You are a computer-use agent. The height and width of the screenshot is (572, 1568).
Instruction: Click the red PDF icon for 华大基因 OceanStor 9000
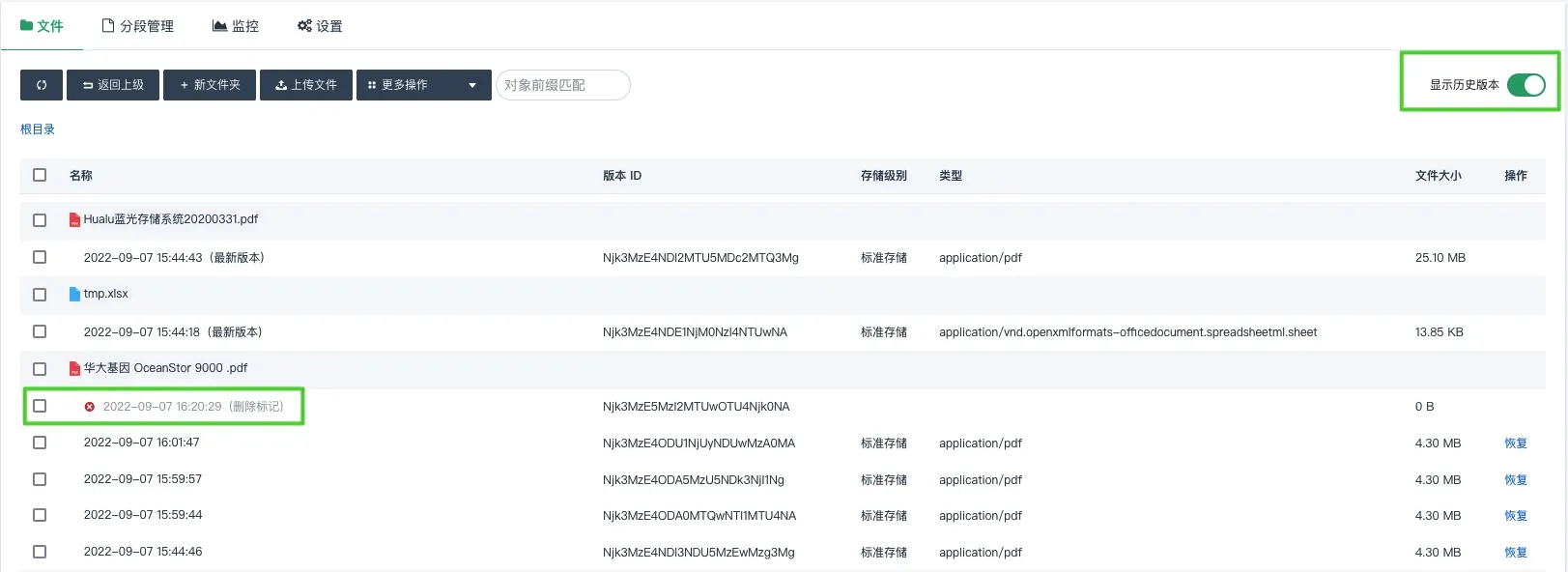tap(74, 369)
